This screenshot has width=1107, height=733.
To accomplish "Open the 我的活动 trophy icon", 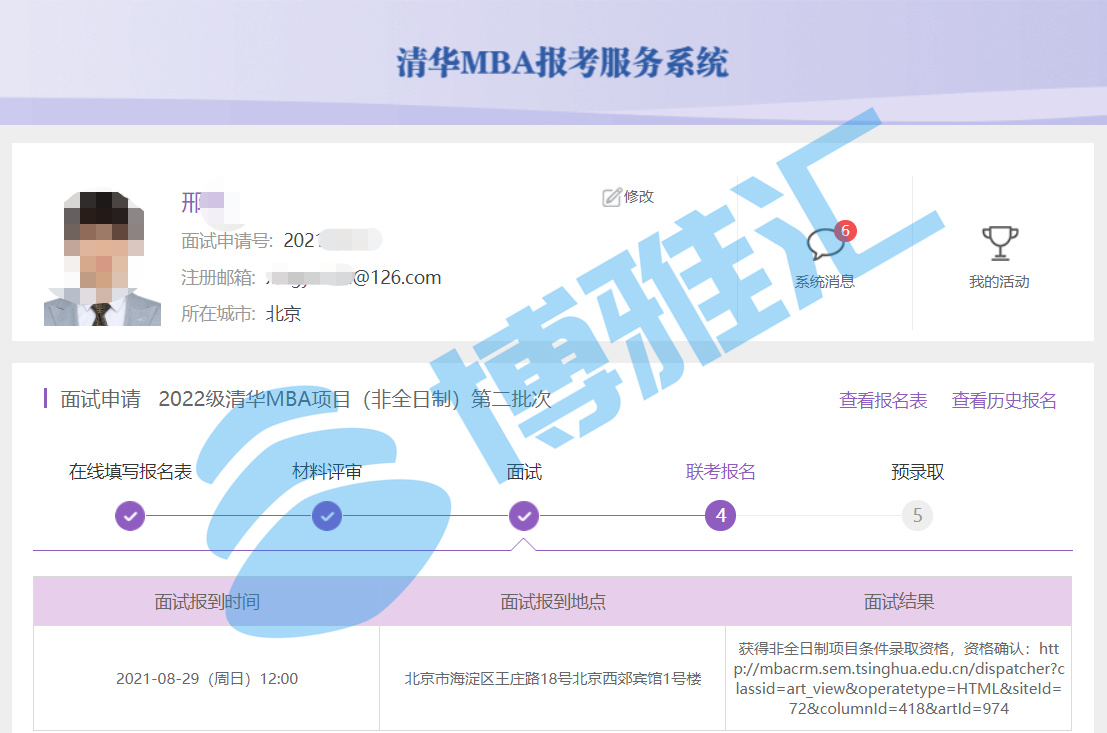I will point(998,243).
